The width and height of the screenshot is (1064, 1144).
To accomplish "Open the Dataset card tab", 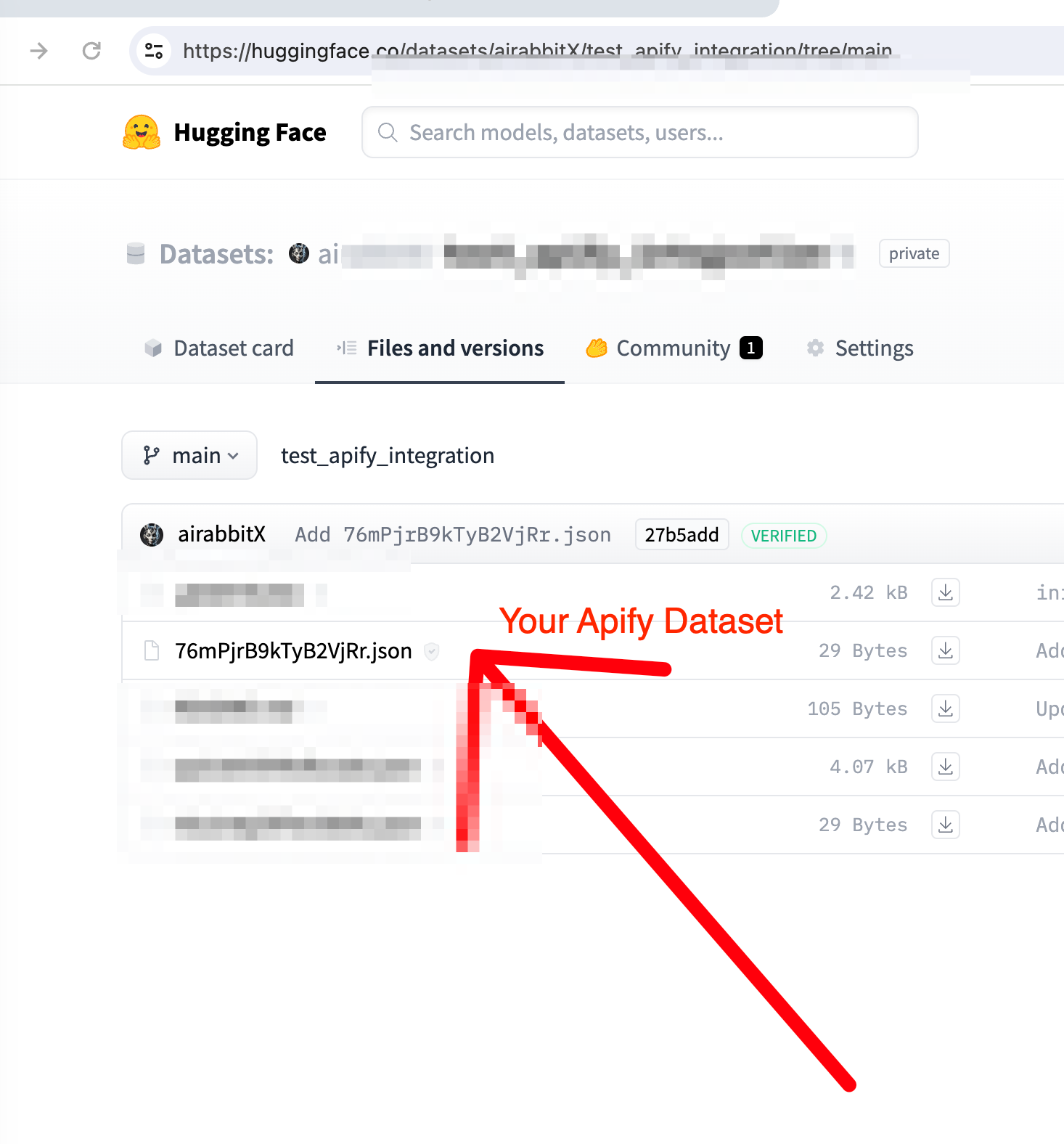I will click(x=219, y=348).
